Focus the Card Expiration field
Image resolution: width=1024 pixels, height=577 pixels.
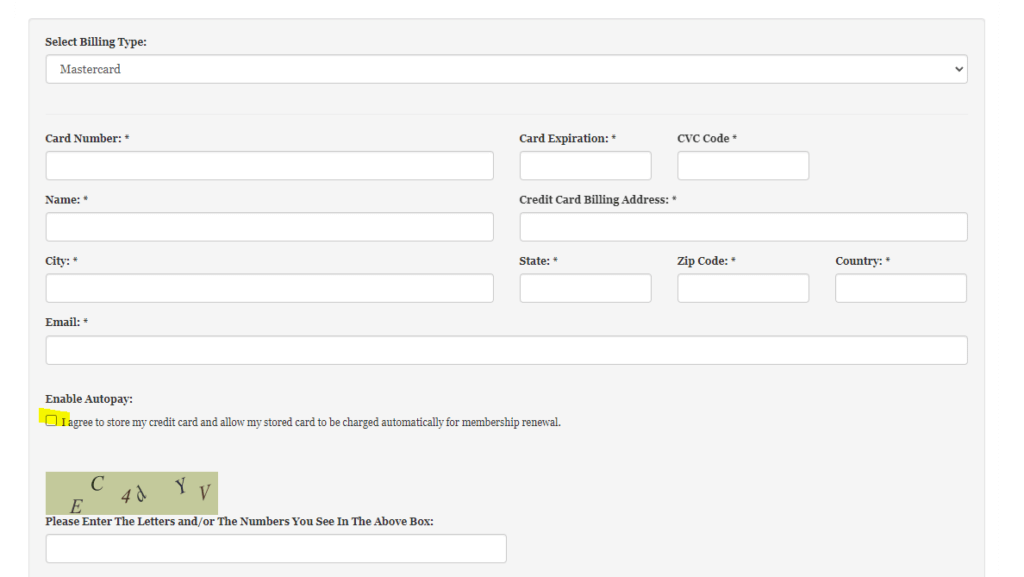(585, 166)
